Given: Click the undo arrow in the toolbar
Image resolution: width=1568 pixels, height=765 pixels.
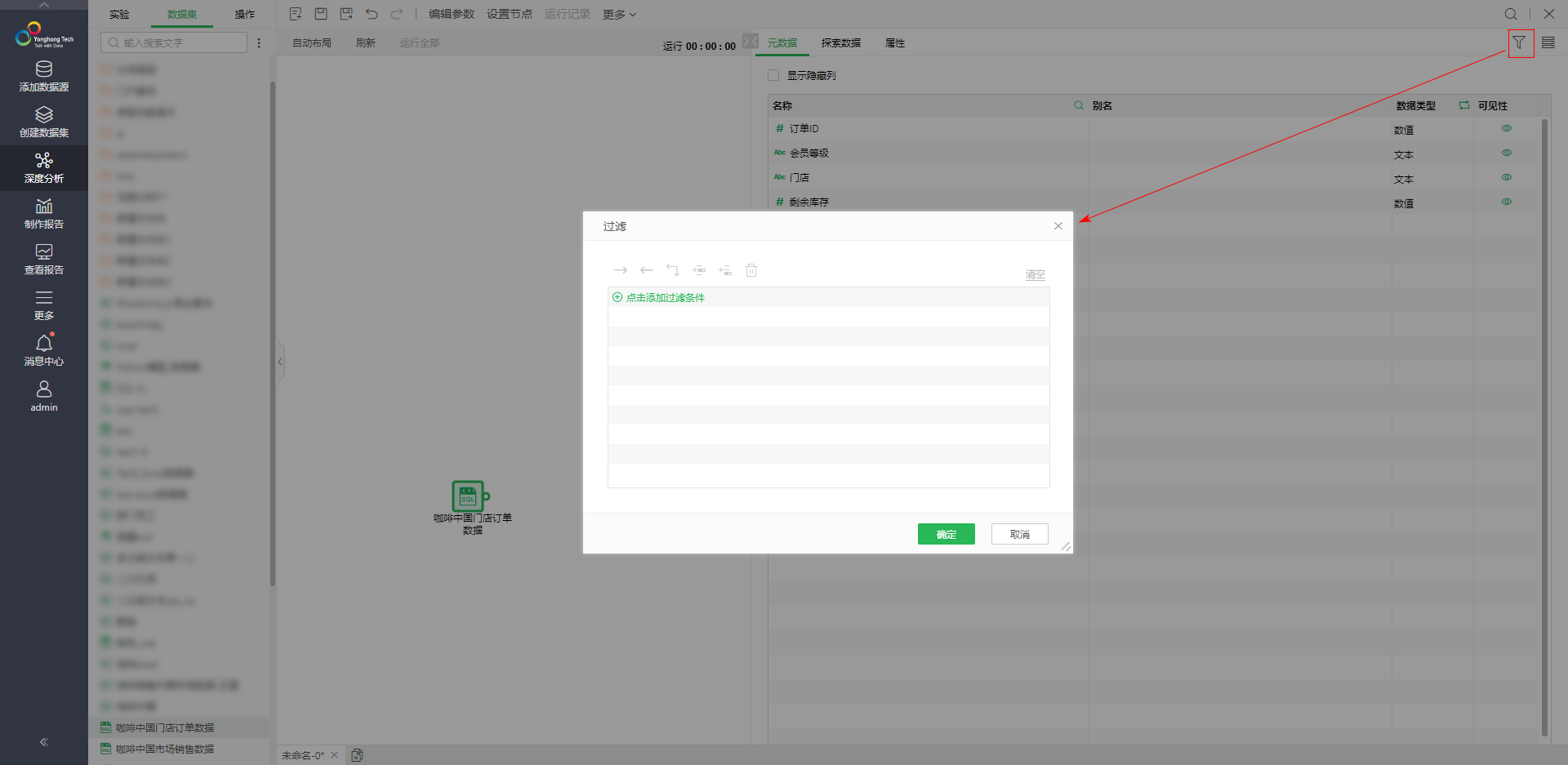Looking at the screenshot, I should point(372,14).
